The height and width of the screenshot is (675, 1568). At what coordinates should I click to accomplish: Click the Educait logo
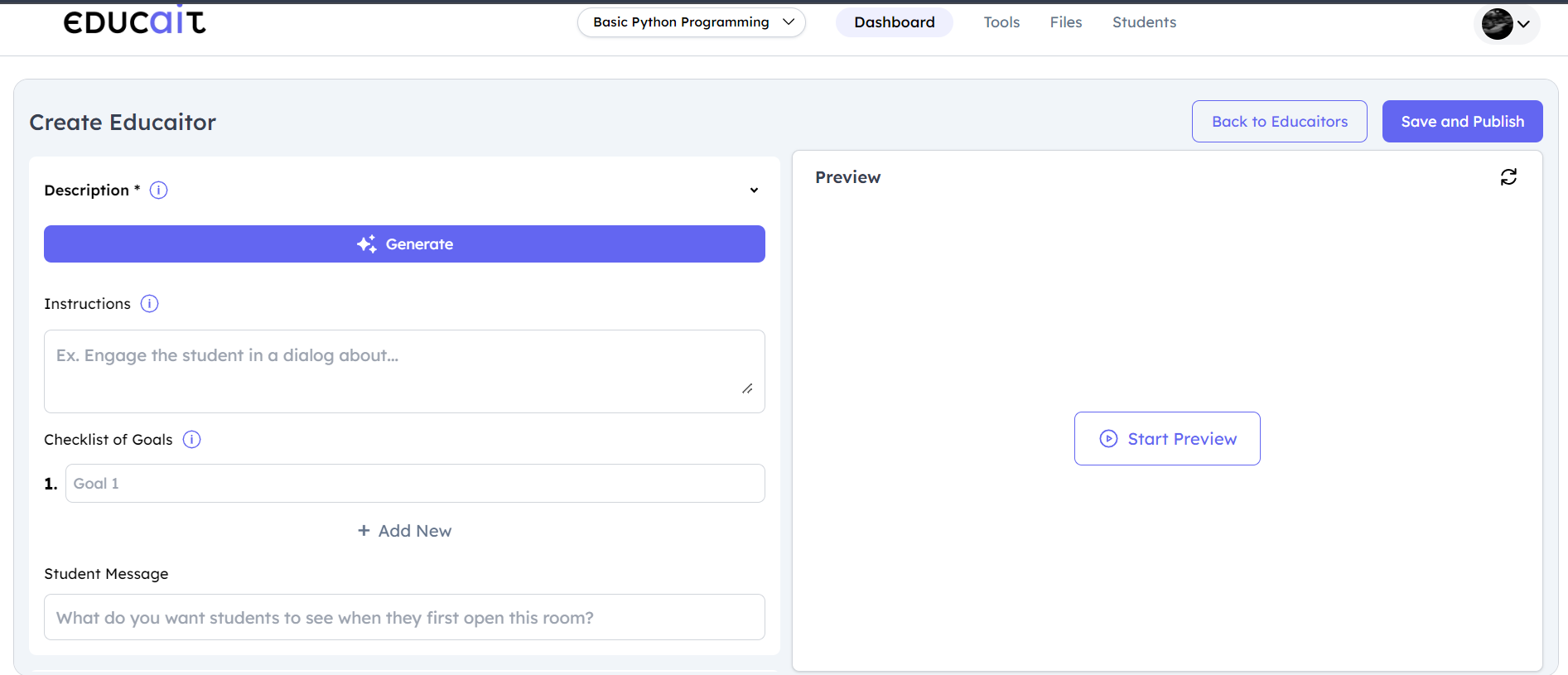[x=134, y=22]
